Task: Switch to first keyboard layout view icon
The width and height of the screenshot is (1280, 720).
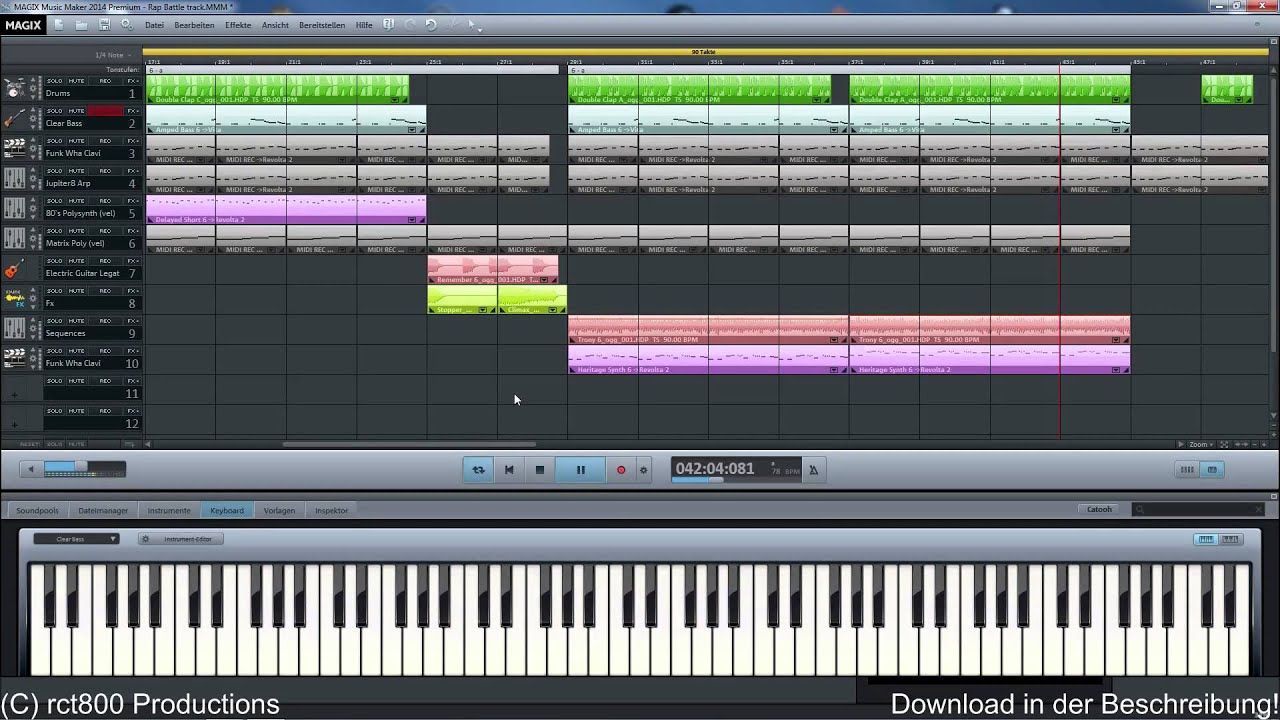Action: pos(1206,539)
